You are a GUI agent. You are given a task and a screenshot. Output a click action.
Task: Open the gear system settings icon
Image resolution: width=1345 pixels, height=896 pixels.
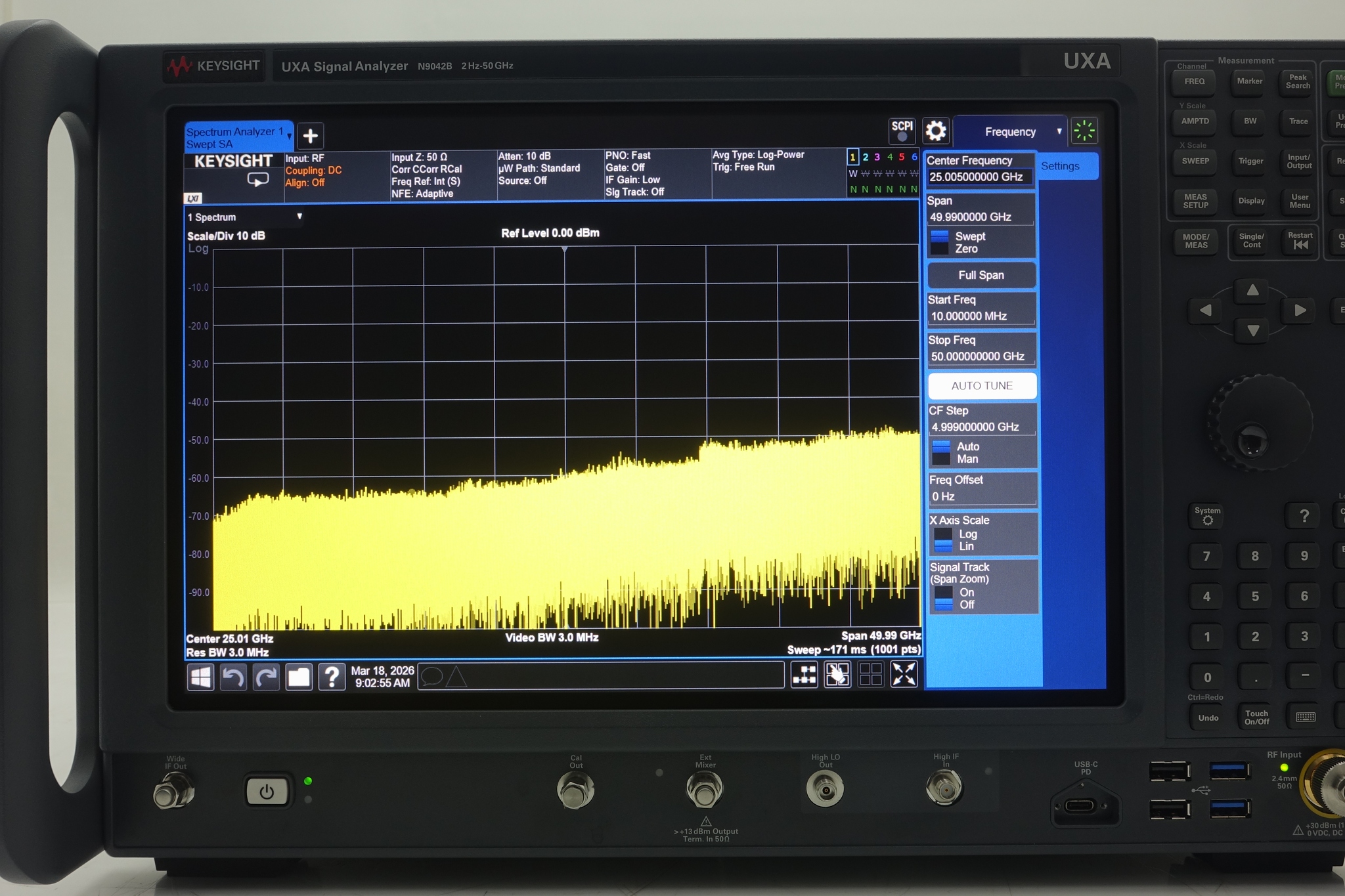pos(935,131)
